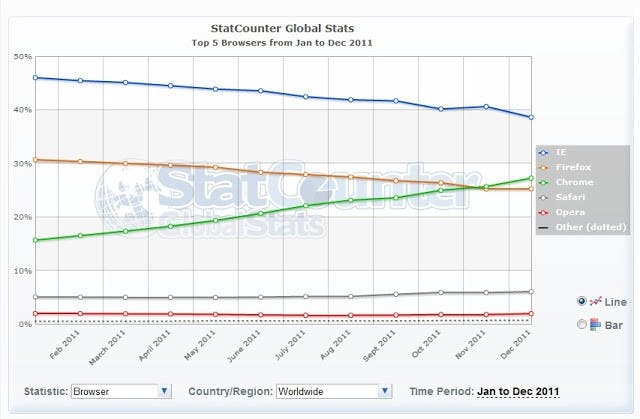Click the Chrome legend marker icon
Screen dimensions: 640x419
point(542,183)
